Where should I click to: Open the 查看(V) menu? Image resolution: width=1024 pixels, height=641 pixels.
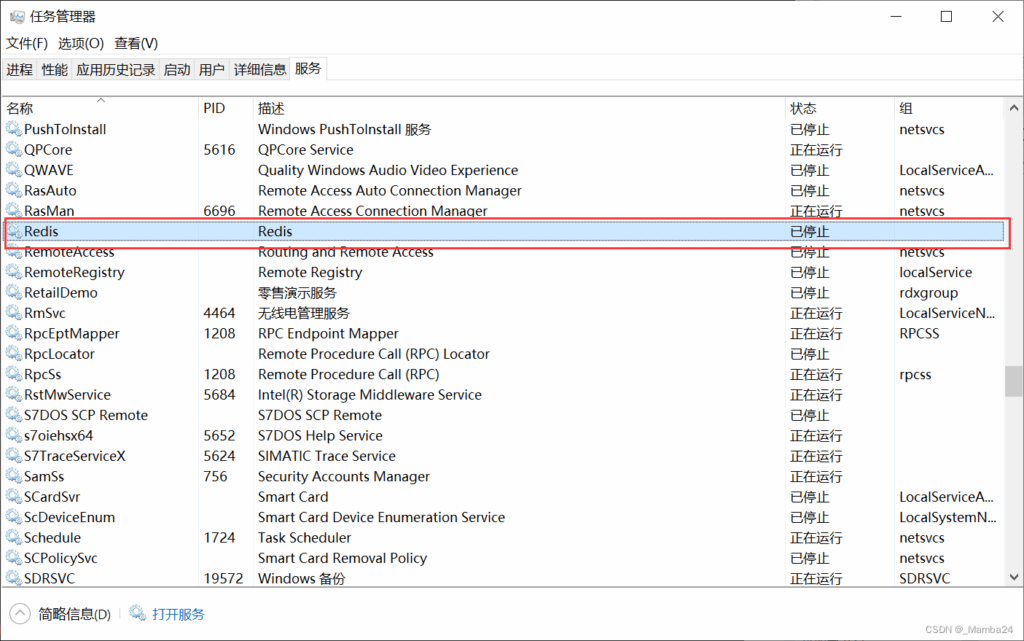coord(136,43)
